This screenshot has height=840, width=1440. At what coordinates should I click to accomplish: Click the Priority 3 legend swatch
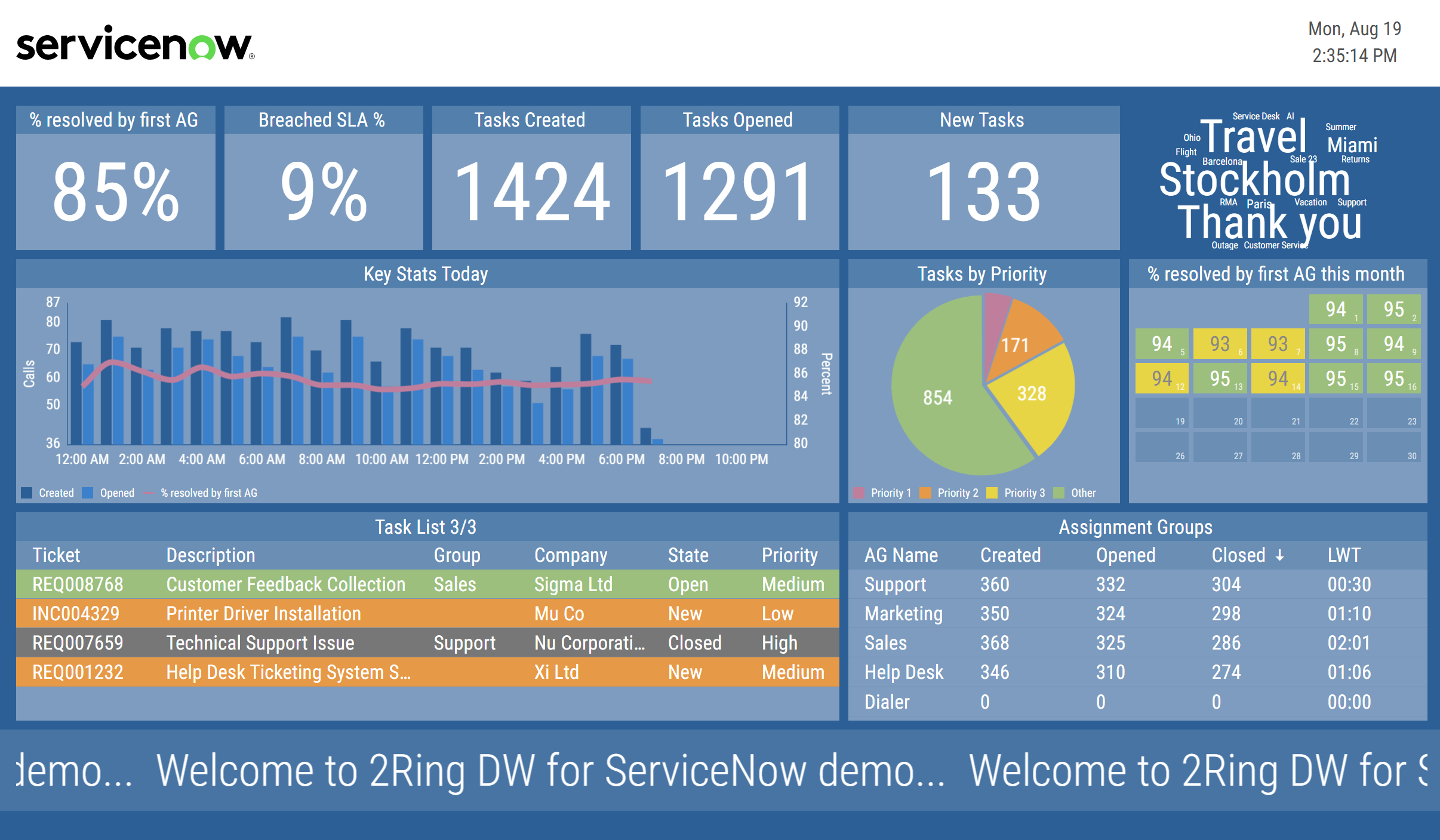tap(992, 493)
